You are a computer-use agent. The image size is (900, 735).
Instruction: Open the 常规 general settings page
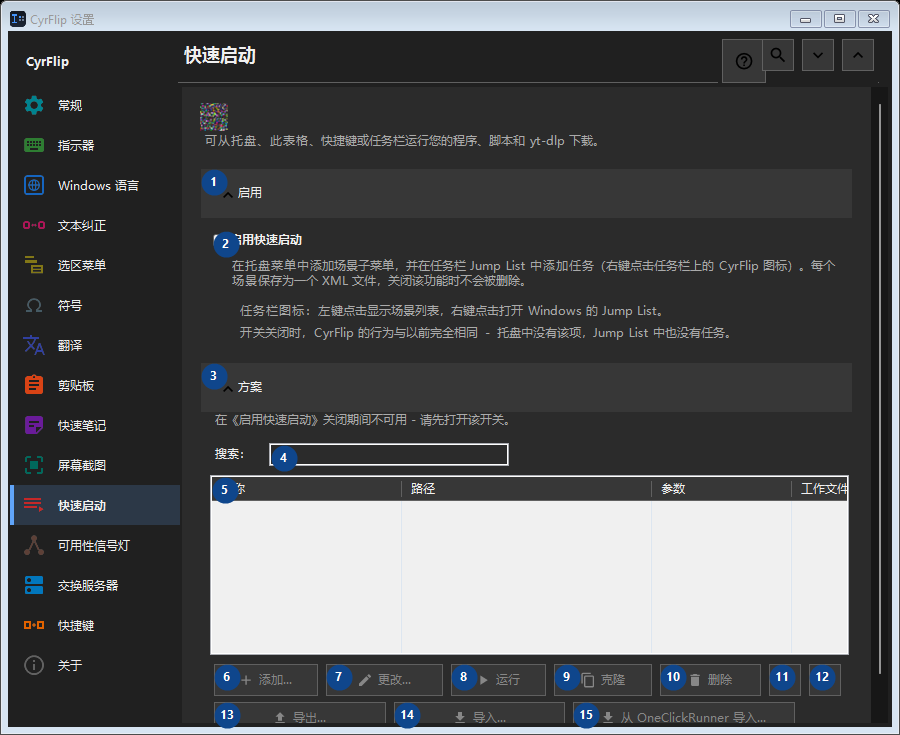coord(95,106)
